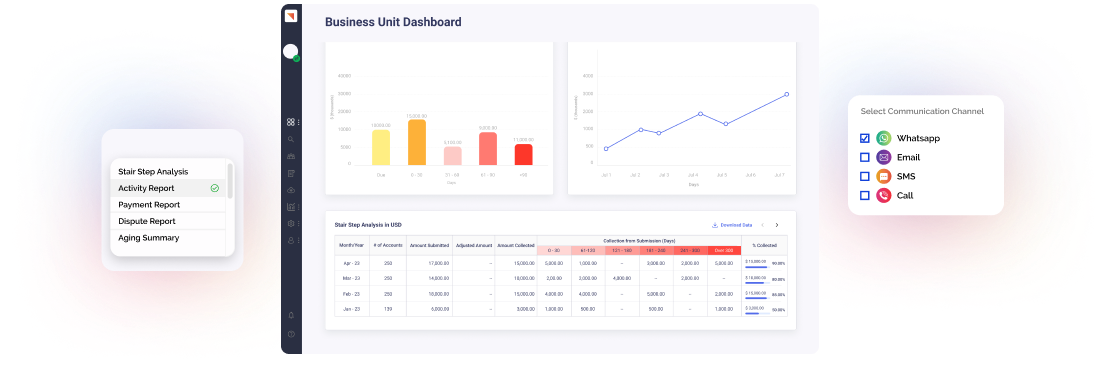Image resolution: width=1115 pixels, height=373 pixels.
Task: Choose Dispute Report from the list
Action: [169, 221]
